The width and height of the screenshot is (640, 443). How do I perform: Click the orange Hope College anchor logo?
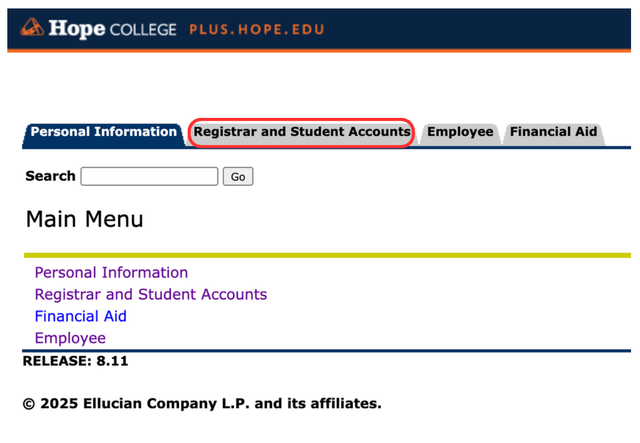coord(32,27)
